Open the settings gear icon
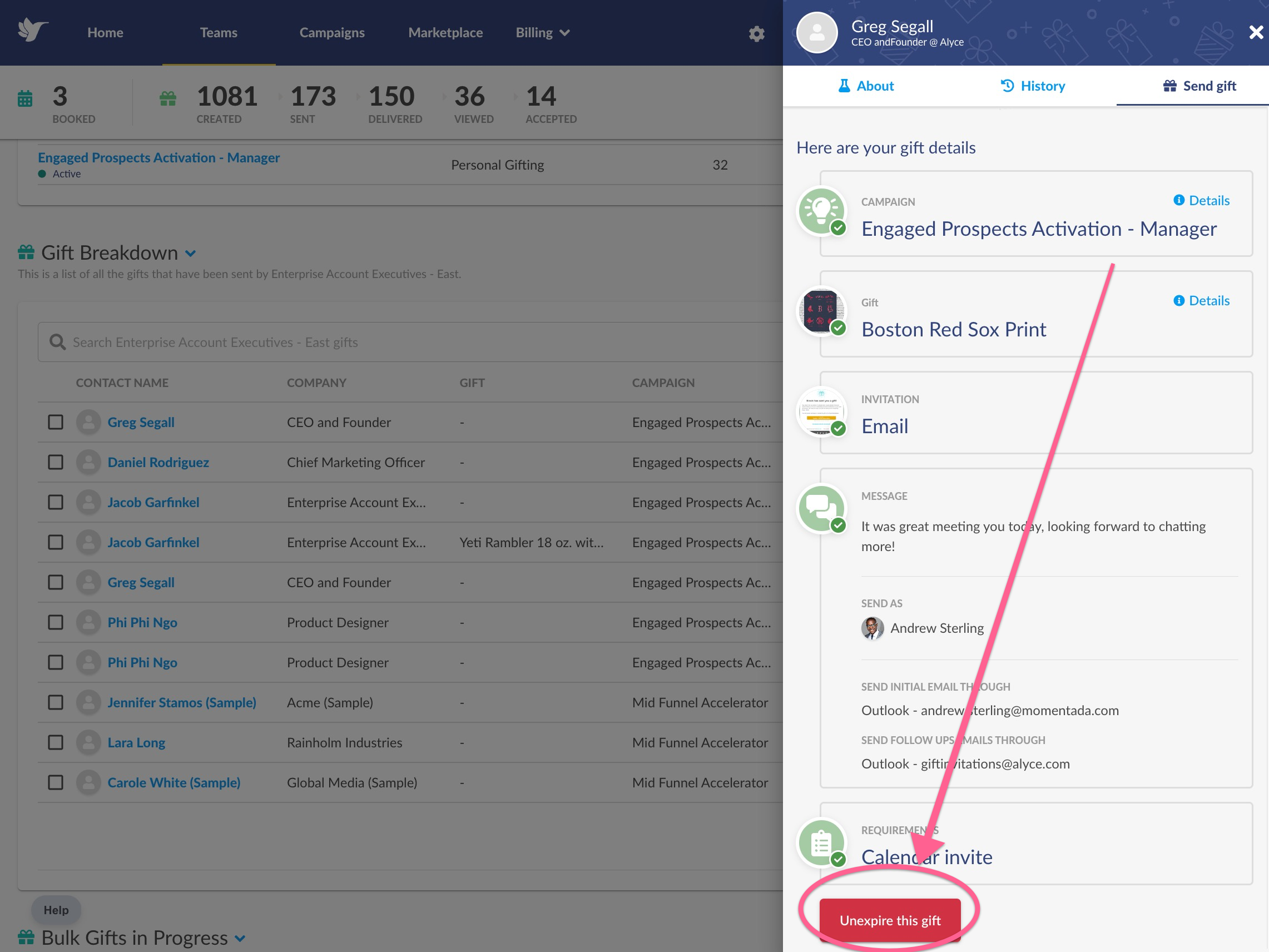1269x952 pixels. click(756, 33)
